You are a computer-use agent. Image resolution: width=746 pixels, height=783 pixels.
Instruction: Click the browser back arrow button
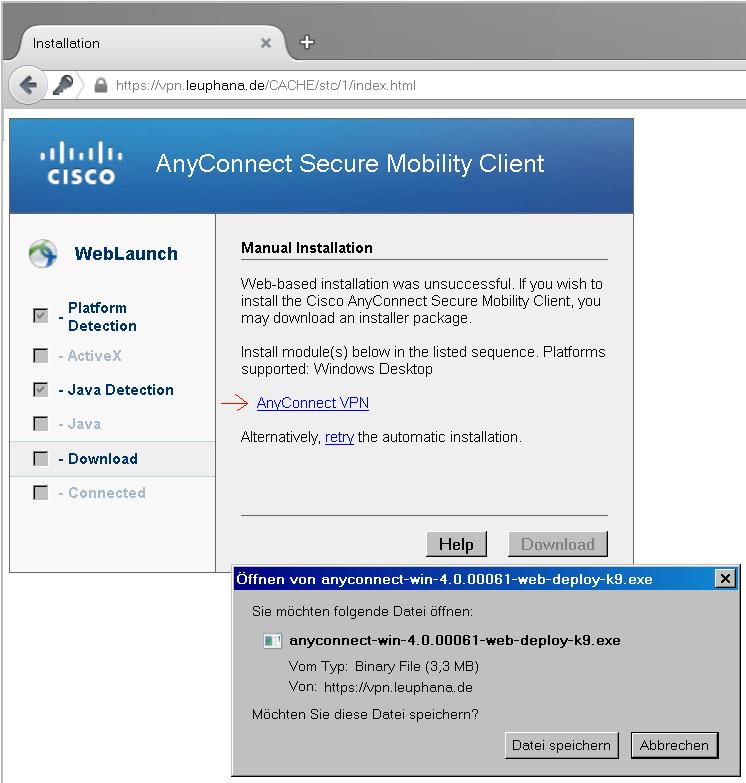28,85
